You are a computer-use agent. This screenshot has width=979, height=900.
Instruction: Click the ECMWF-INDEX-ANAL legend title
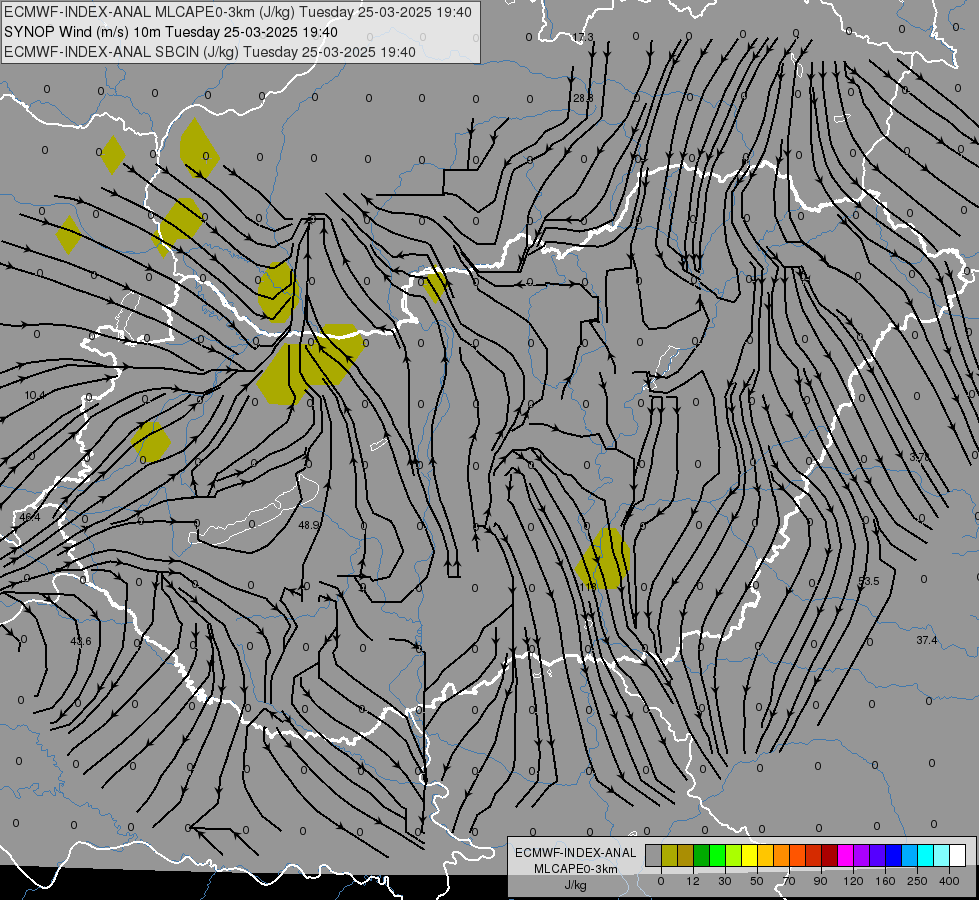[x=576, y=853]
